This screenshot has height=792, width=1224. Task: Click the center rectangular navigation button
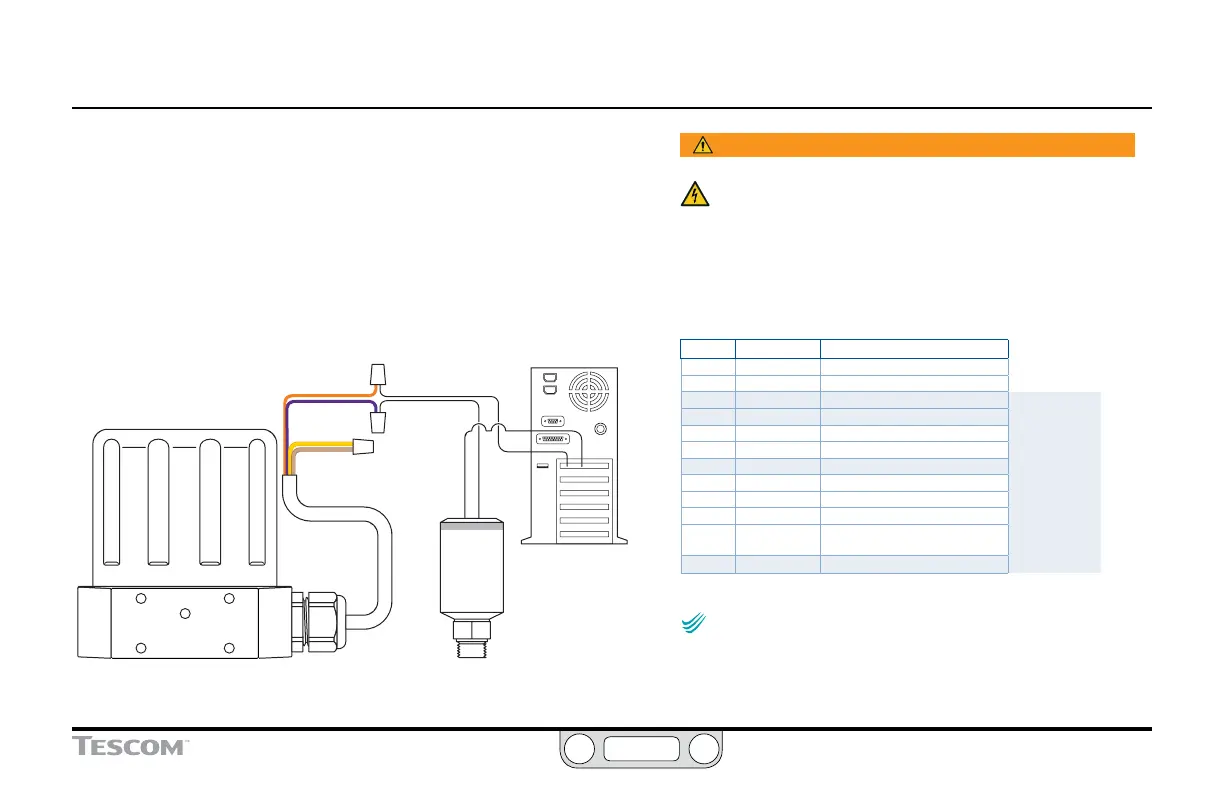[x=641, y=749]
